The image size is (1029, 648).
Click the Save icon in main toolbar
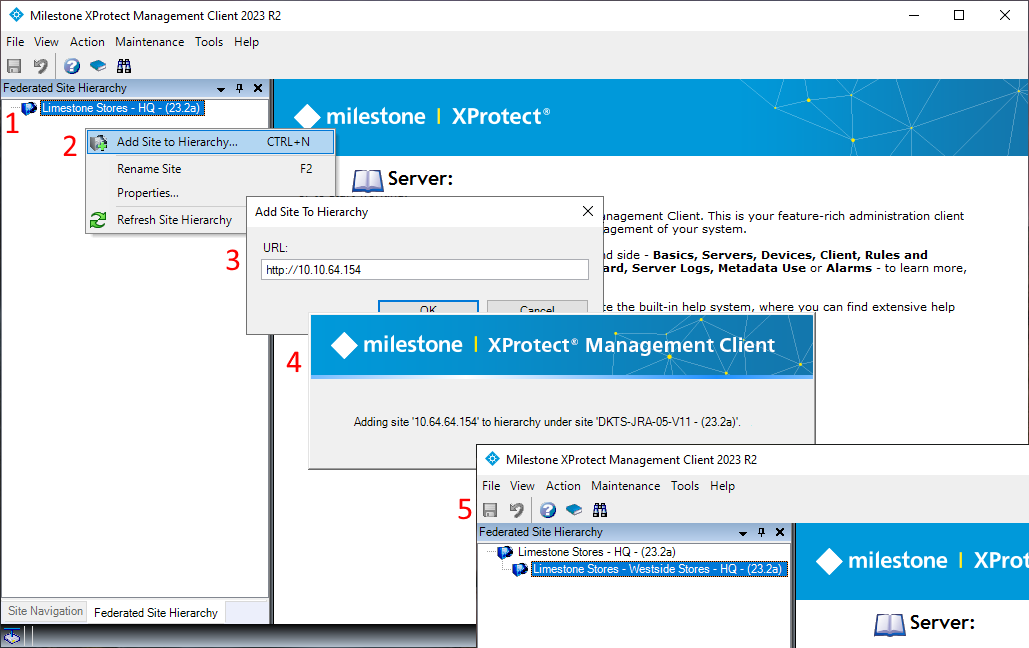14,66
